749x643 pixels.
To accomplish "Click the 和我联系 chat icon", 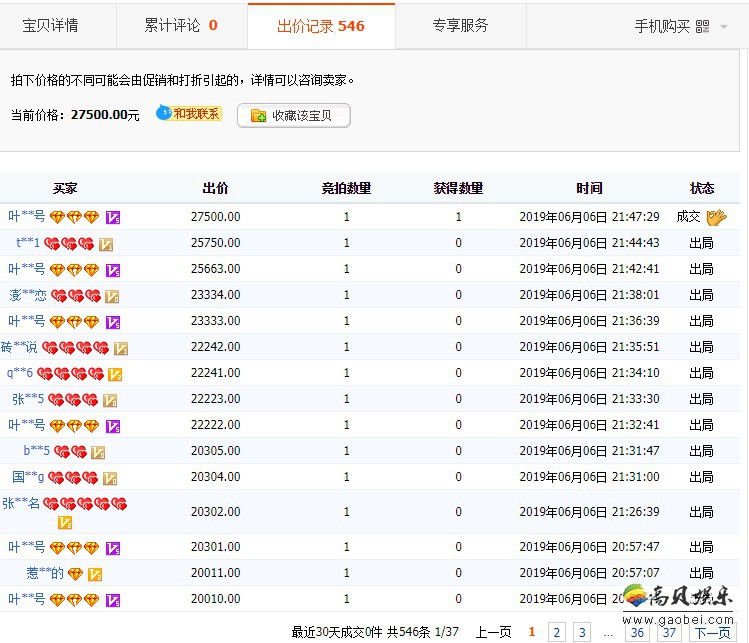I will 188,114.
